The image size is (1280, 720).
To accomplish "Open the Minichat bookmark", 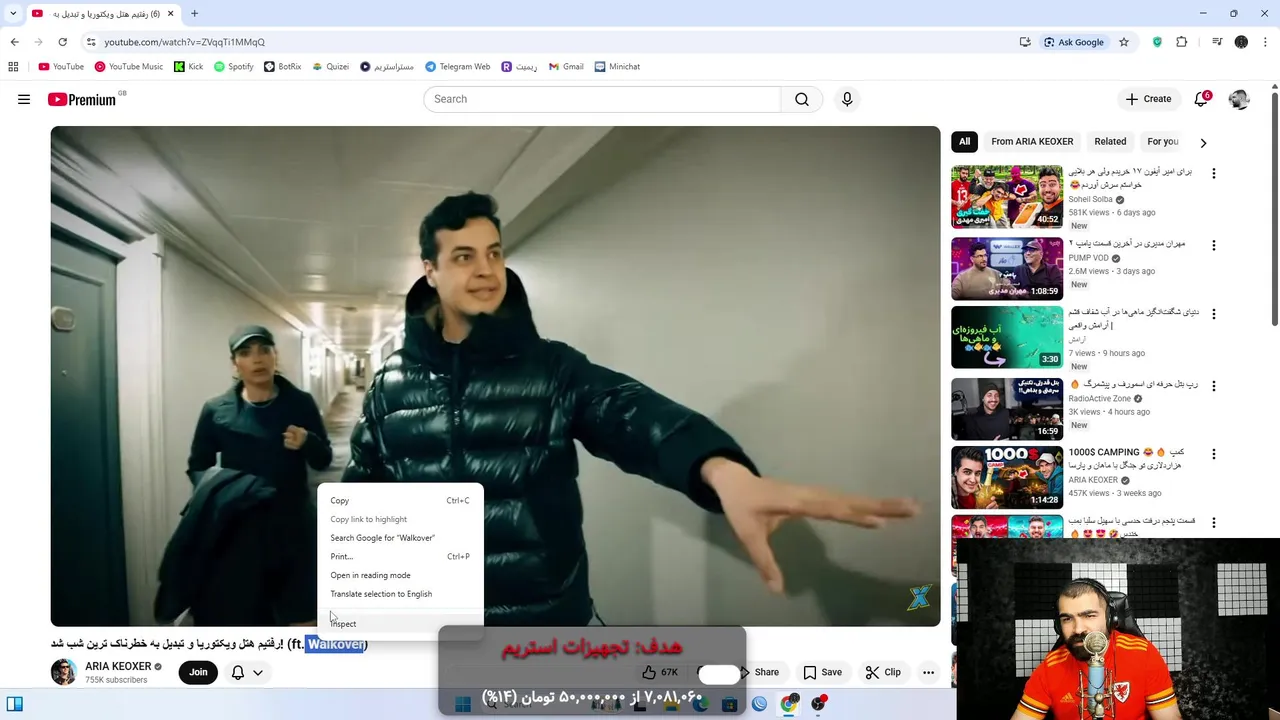I will [617, 67].
